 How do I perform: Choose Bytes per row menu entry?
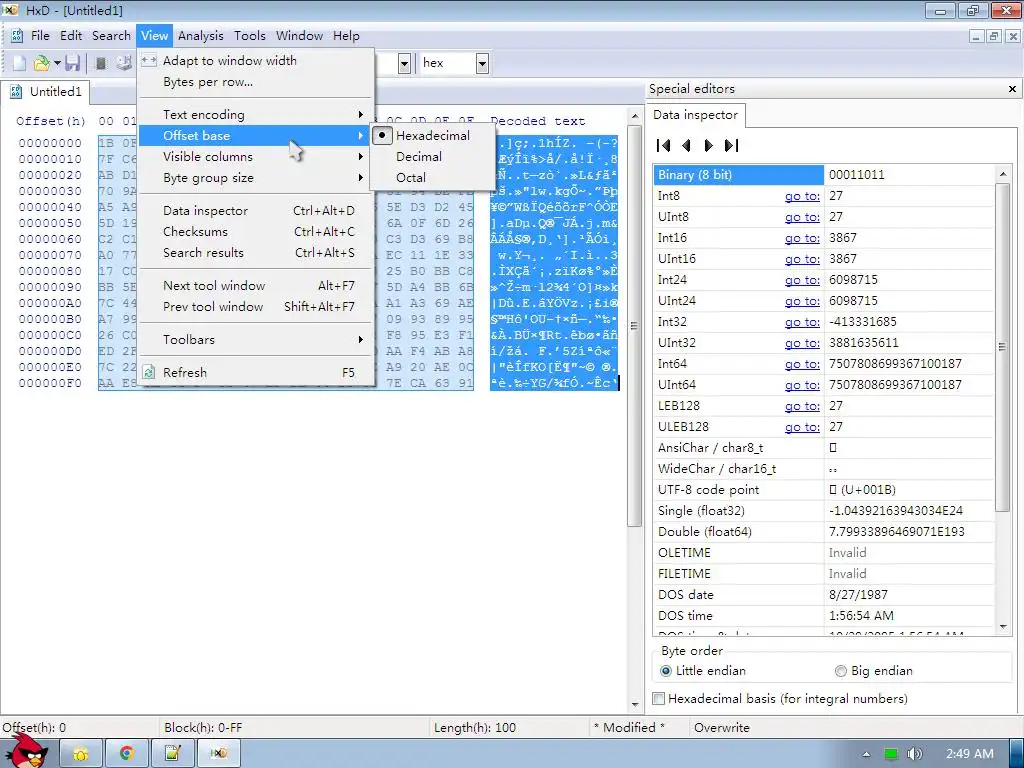pyautogui.click(x=257, y=82)
